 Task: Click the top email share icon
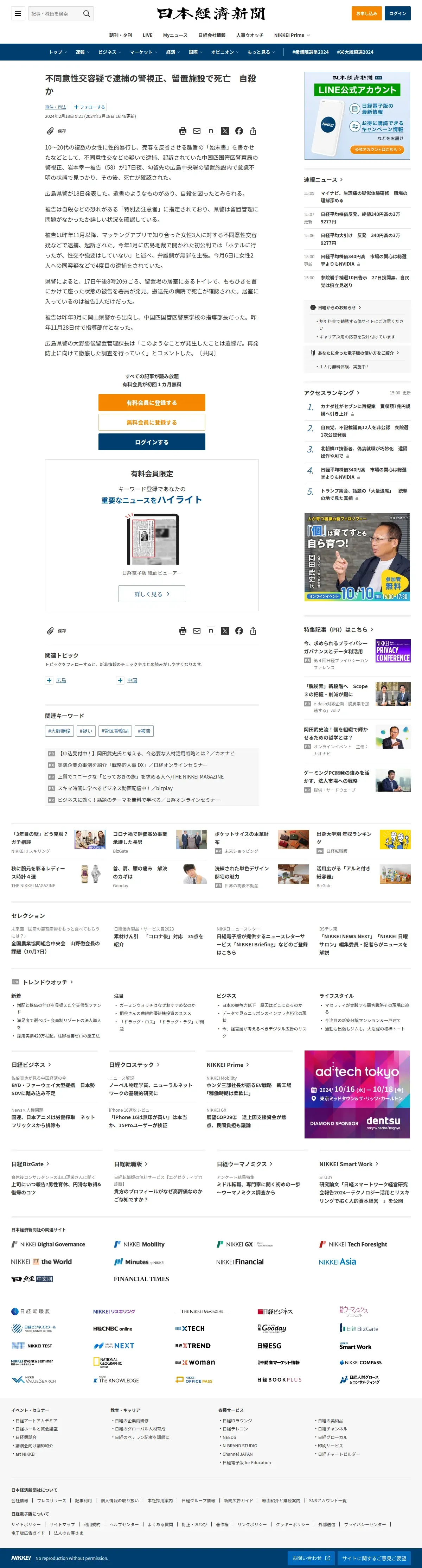coord(197,131)
